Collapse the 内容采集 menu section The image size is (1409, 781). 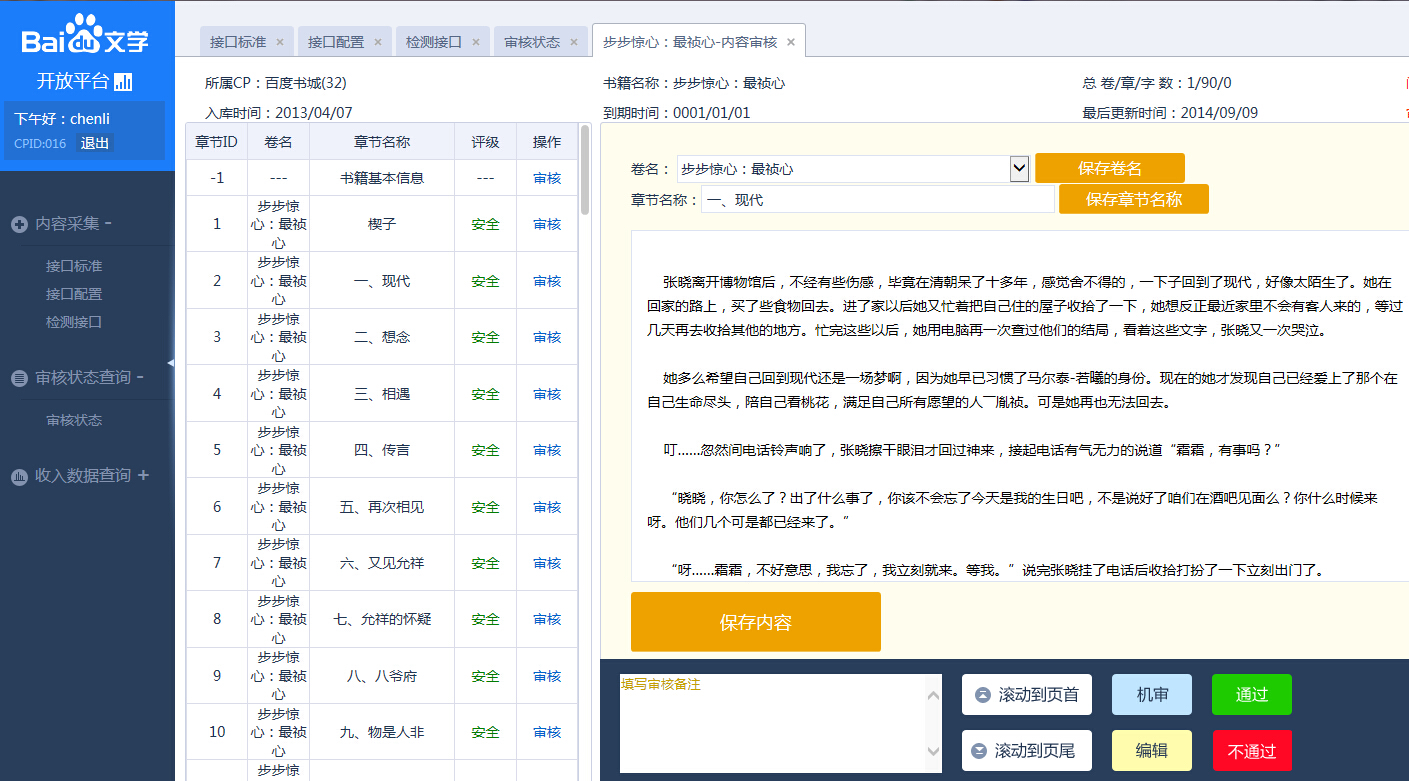[x=108, y=223]
